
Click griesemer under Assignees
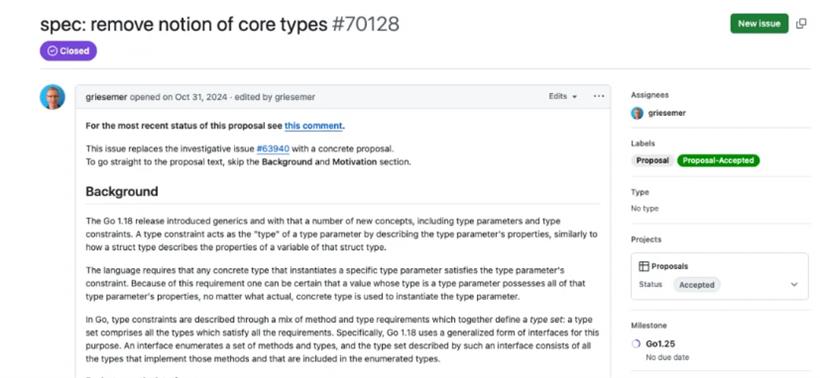pyautogui.click(x=667, y=113)
